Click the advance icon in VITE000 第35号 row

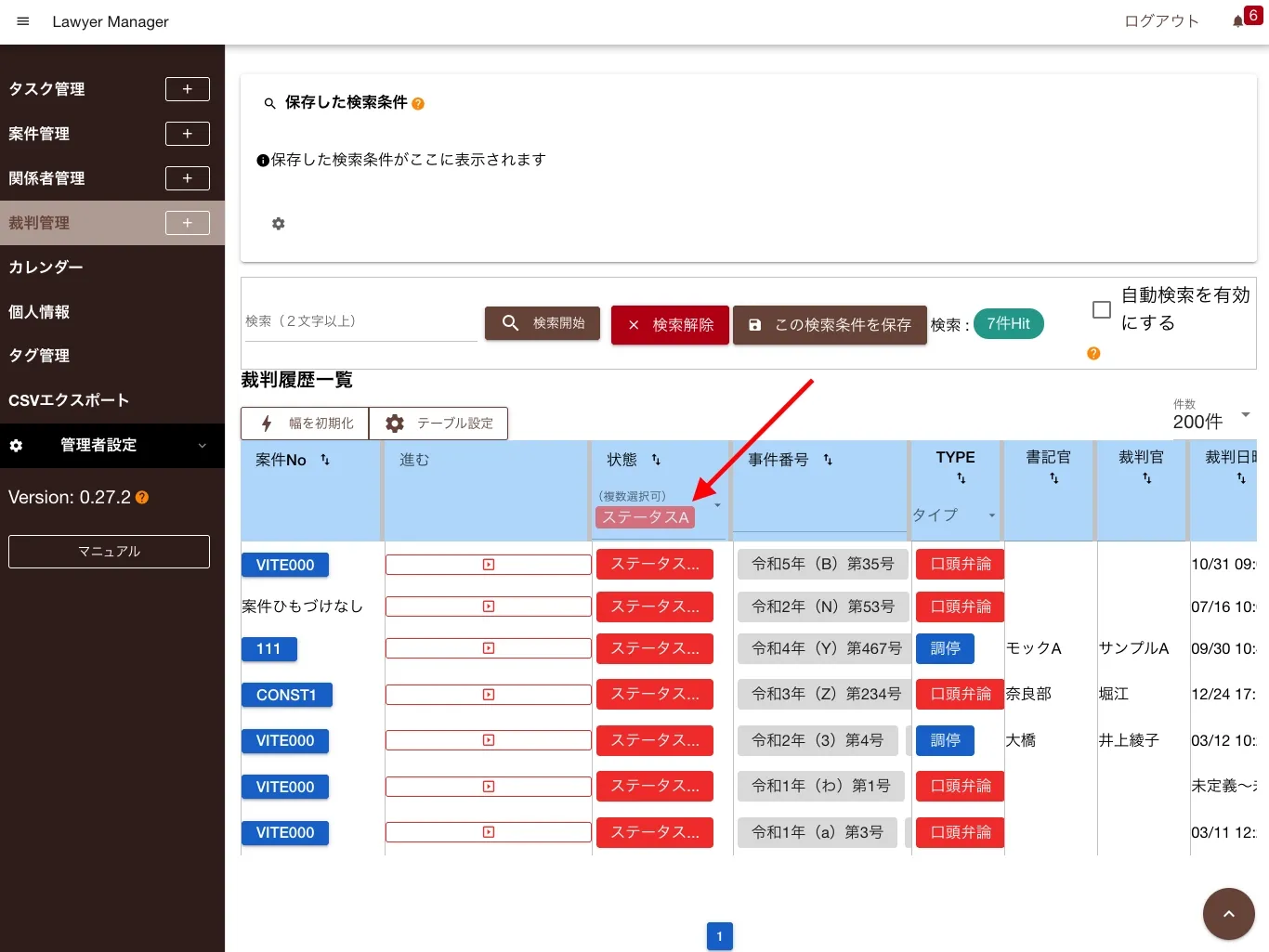489,565
